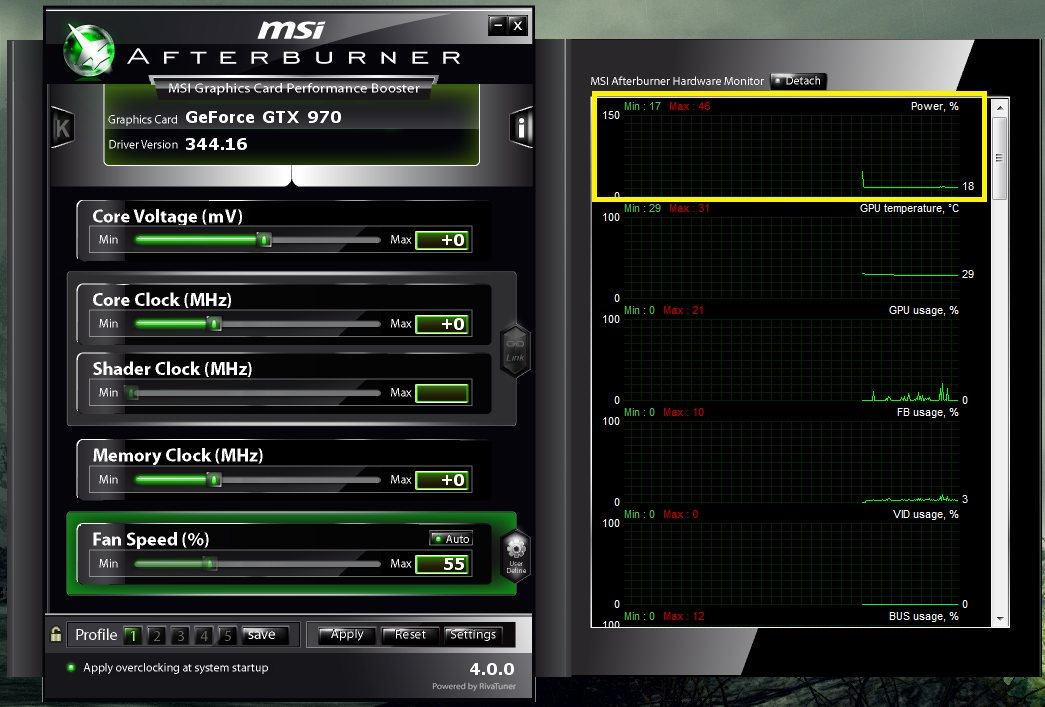Click the Core Voltage slider handle
The height and width of the screenshot is (707, 1045).
(x=265, y=239)
